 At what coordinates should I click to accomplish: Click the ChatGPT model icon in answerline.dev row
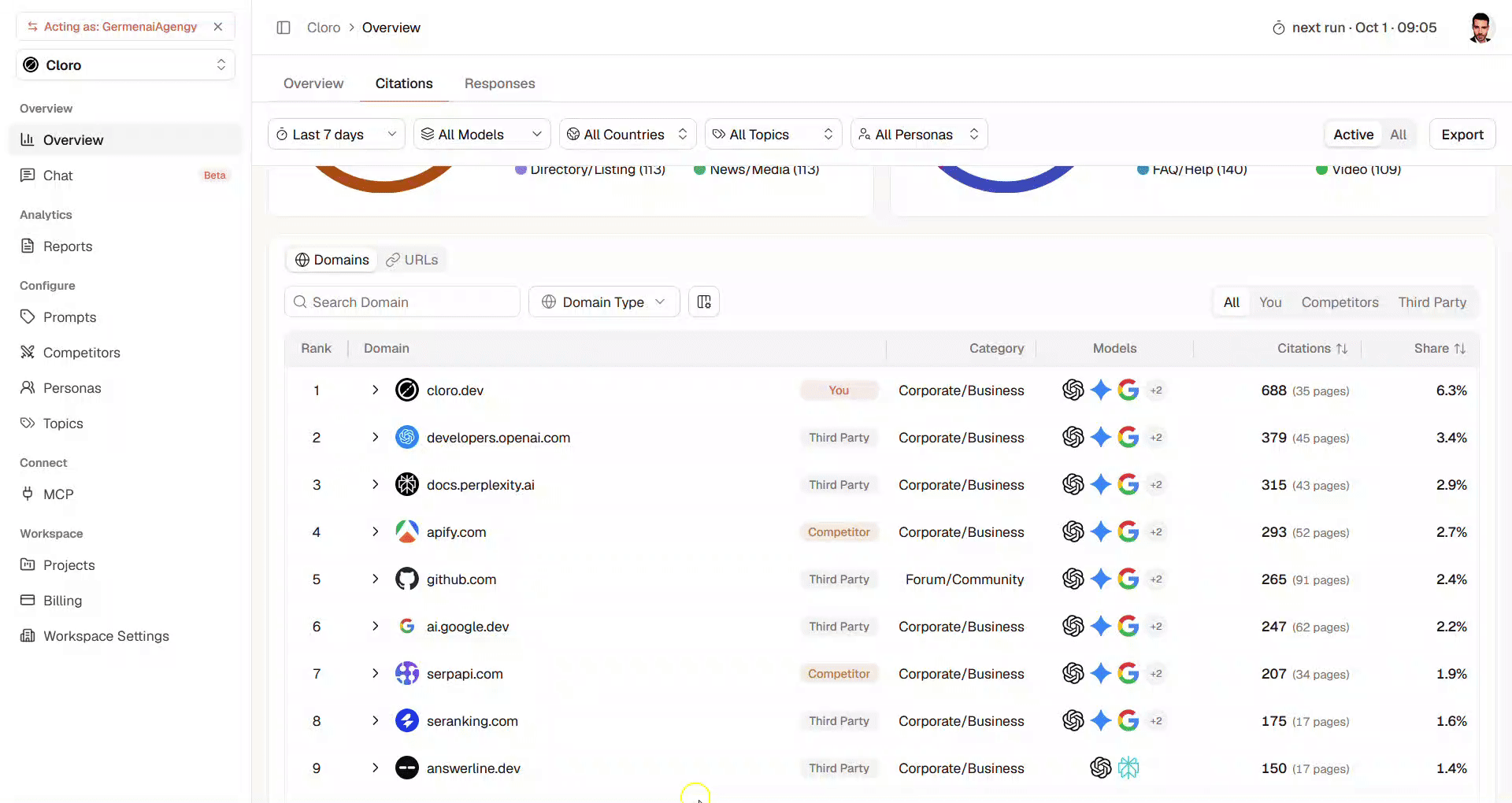coord(1101,768)
